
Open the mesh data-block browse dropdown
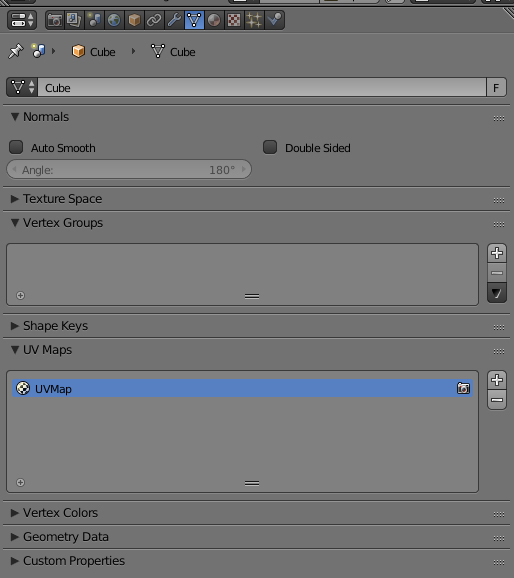pyautogui.click(x=22, y=87)
